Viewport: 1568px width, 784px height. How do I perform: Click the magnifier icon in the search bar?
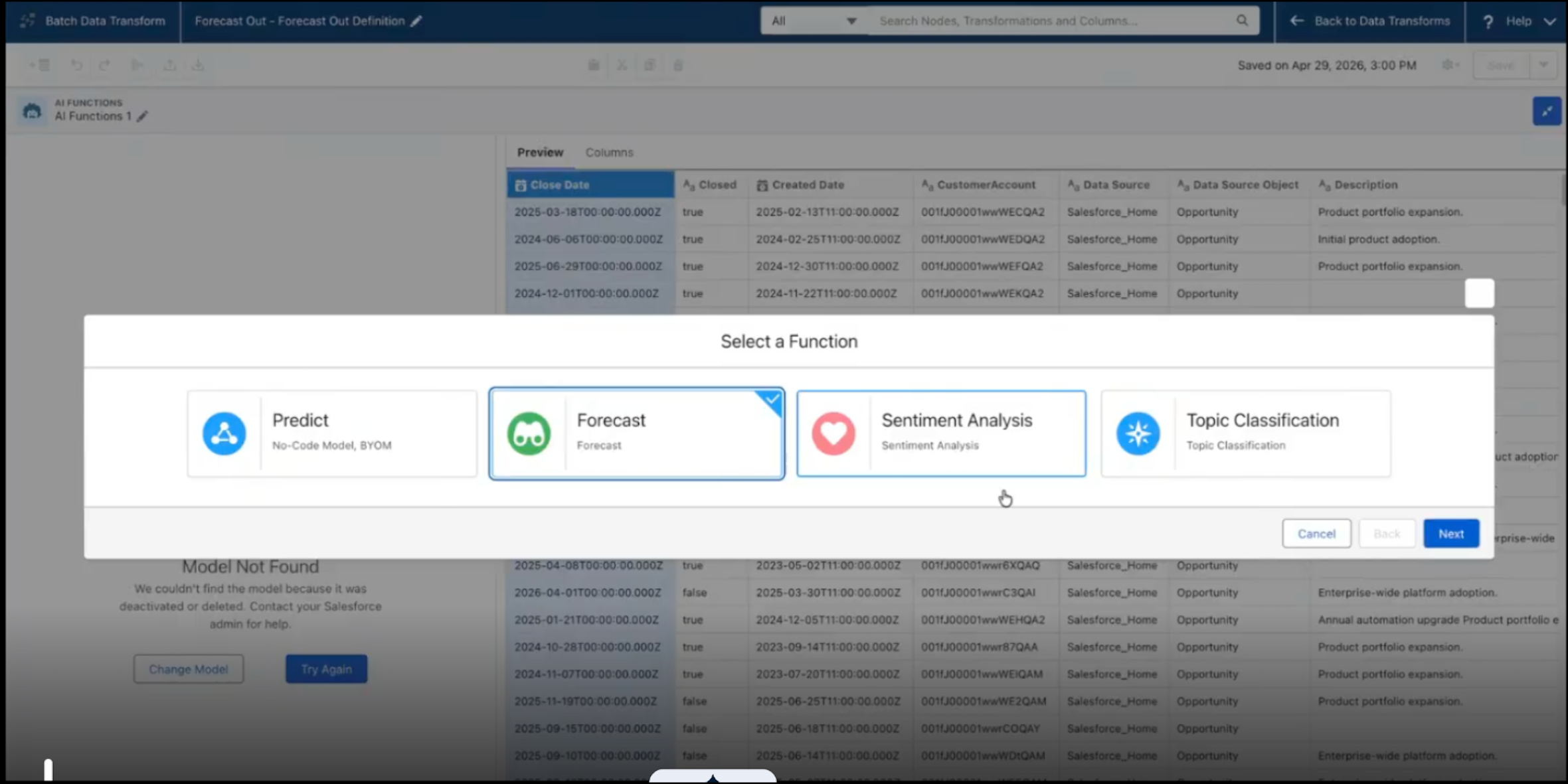point(1242,21)
